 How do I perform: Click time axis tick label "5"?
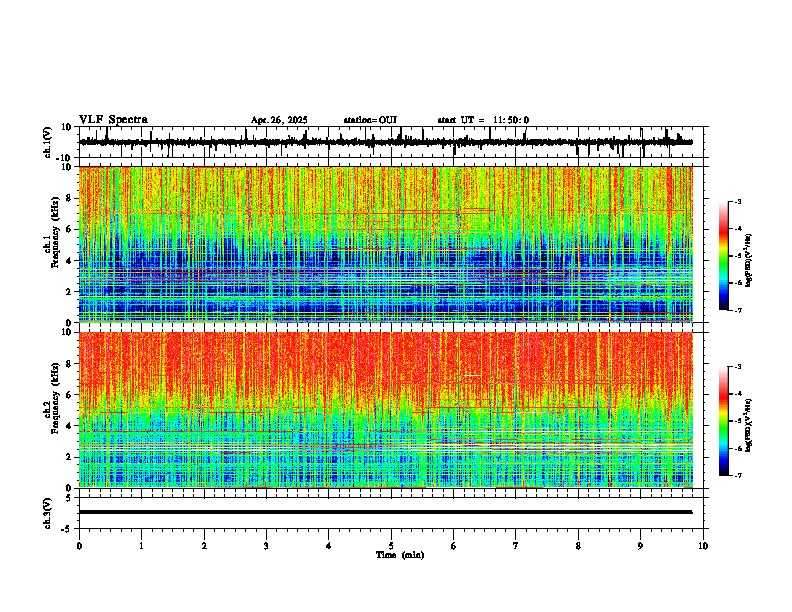coord(391,546)
